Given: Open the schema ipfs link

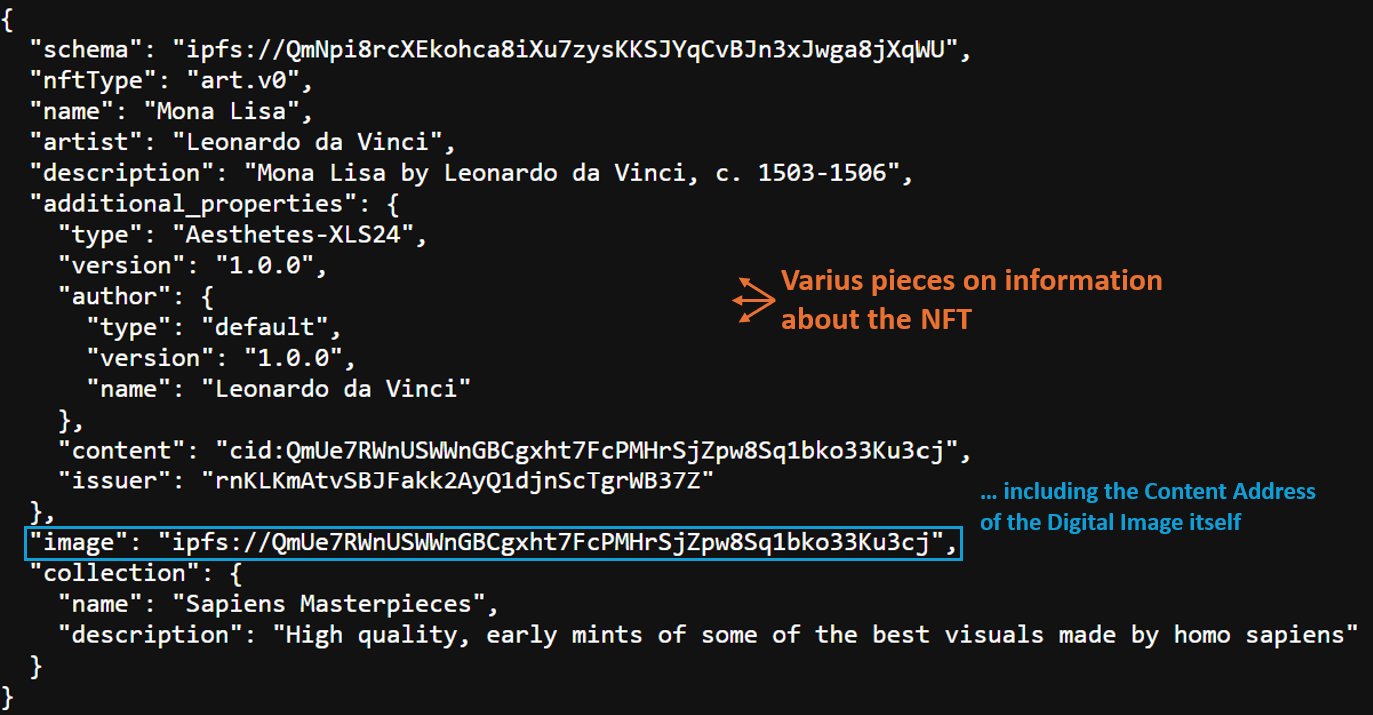Looking at the screenshot, I should [x=565, y=49].
